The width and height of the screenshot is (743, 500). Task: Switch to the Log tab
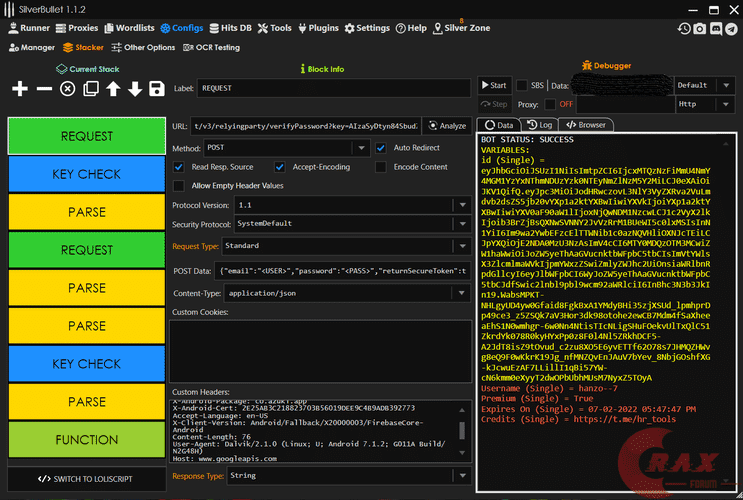click(x=541, y=125)
